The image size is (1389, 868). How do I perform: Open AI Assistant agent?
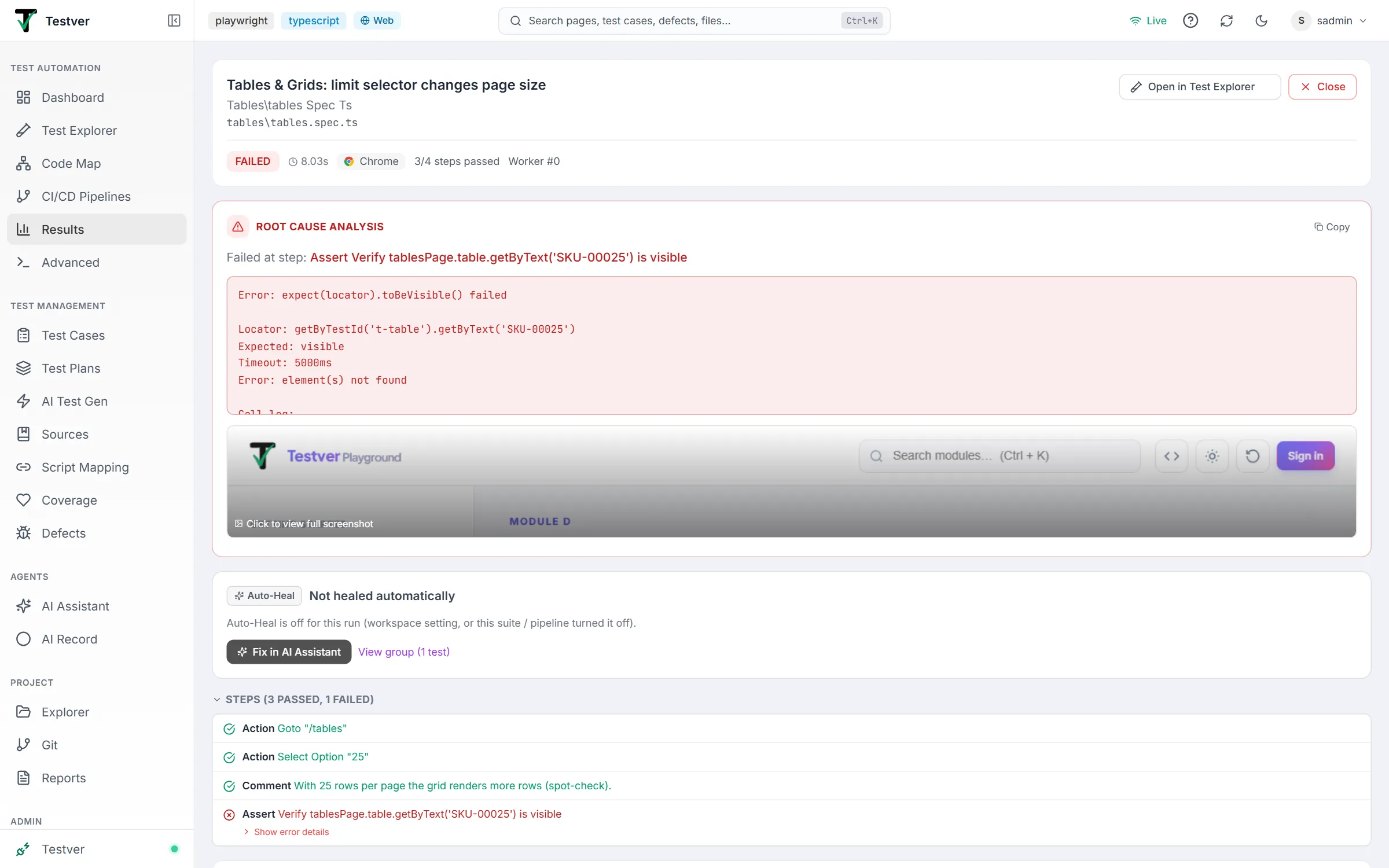(x=97, y=606)
